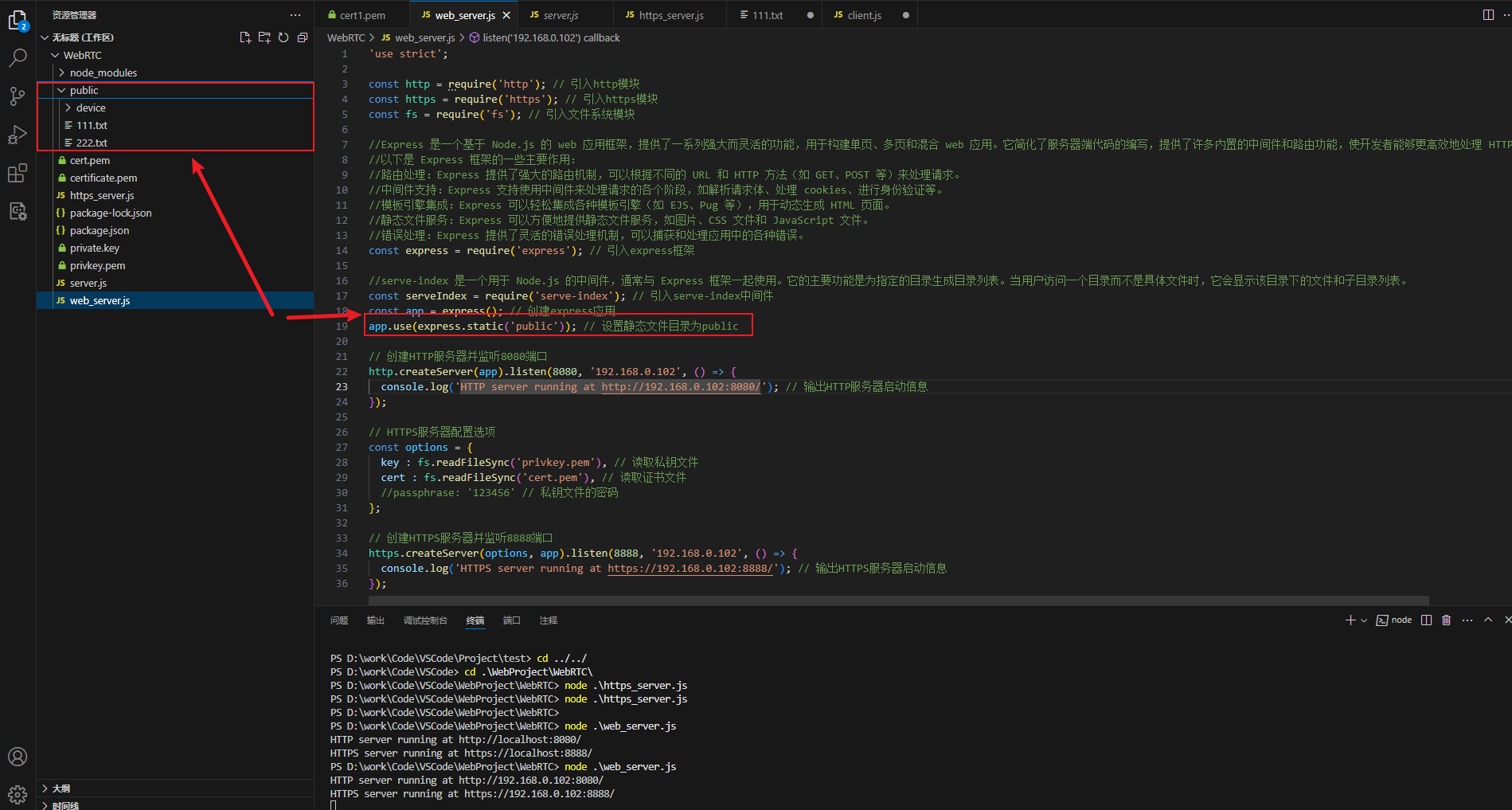The height and width of the screenshot is (810, 1512).
Task: Click line number 19 in the gutter
Action: tap(342, 327)
